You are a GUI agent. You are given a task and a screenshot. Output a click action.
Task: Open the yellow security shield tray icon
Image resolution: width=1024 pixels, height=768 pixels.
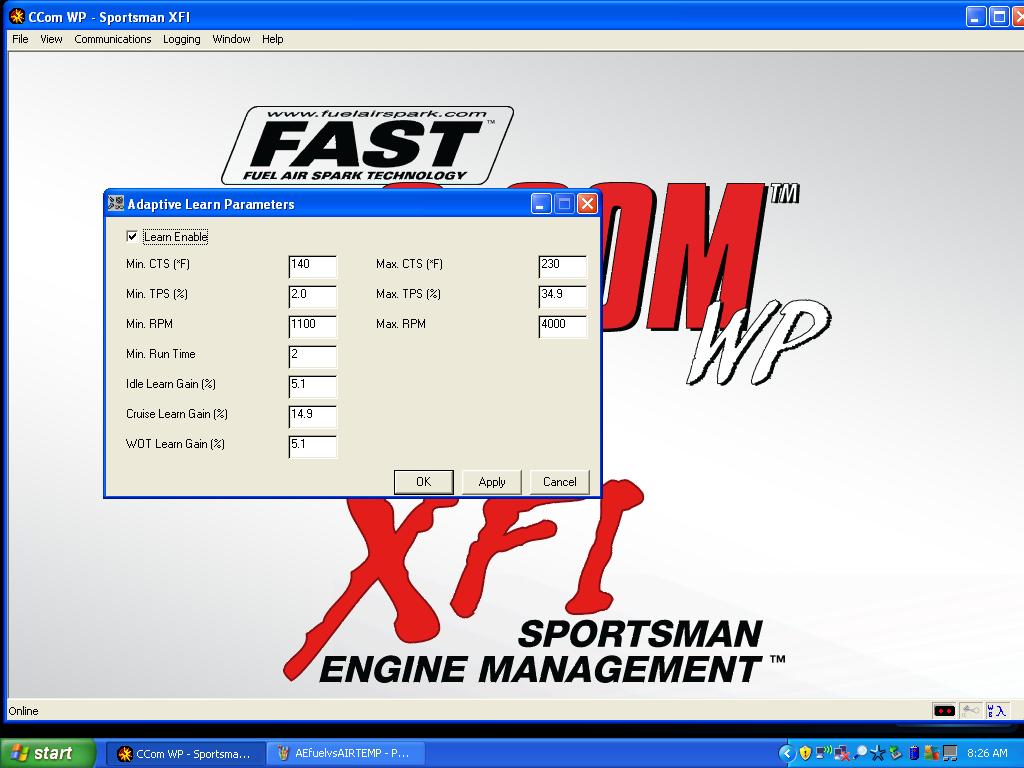[x=805, y=753]
